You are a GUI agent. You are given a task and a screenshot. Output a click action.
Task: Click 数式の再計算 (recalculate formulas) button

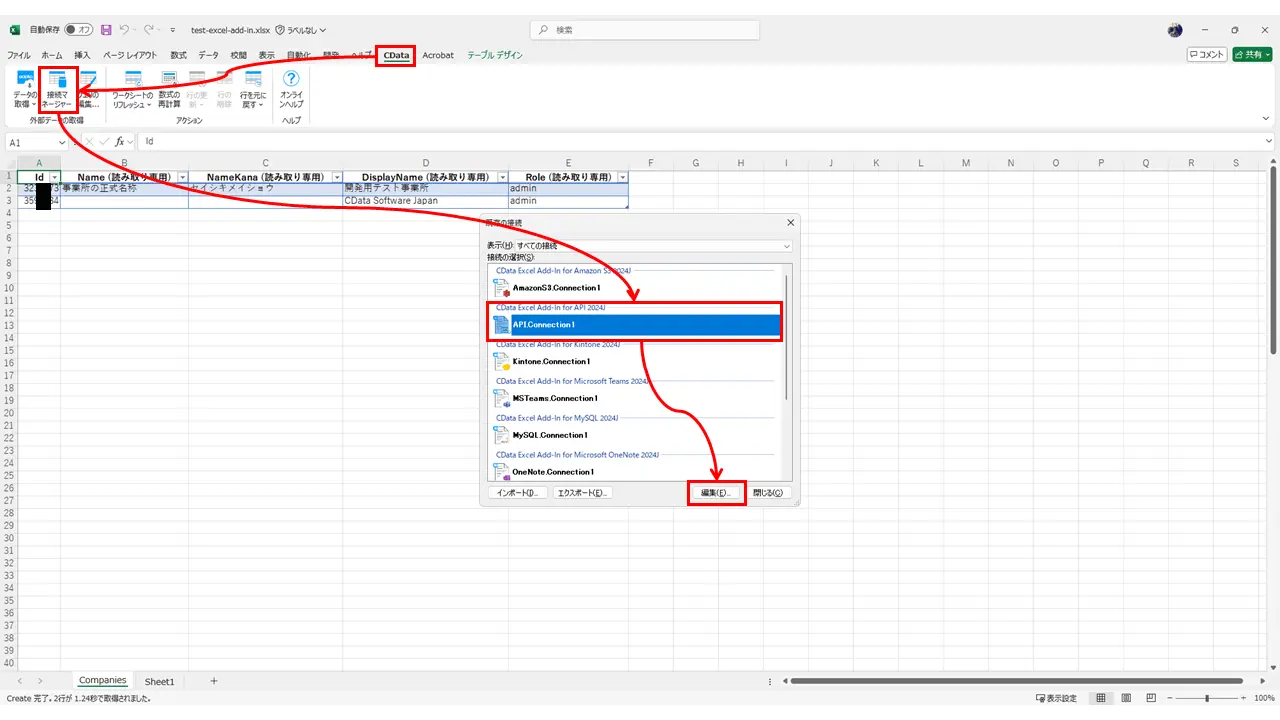tap(169, 90)
